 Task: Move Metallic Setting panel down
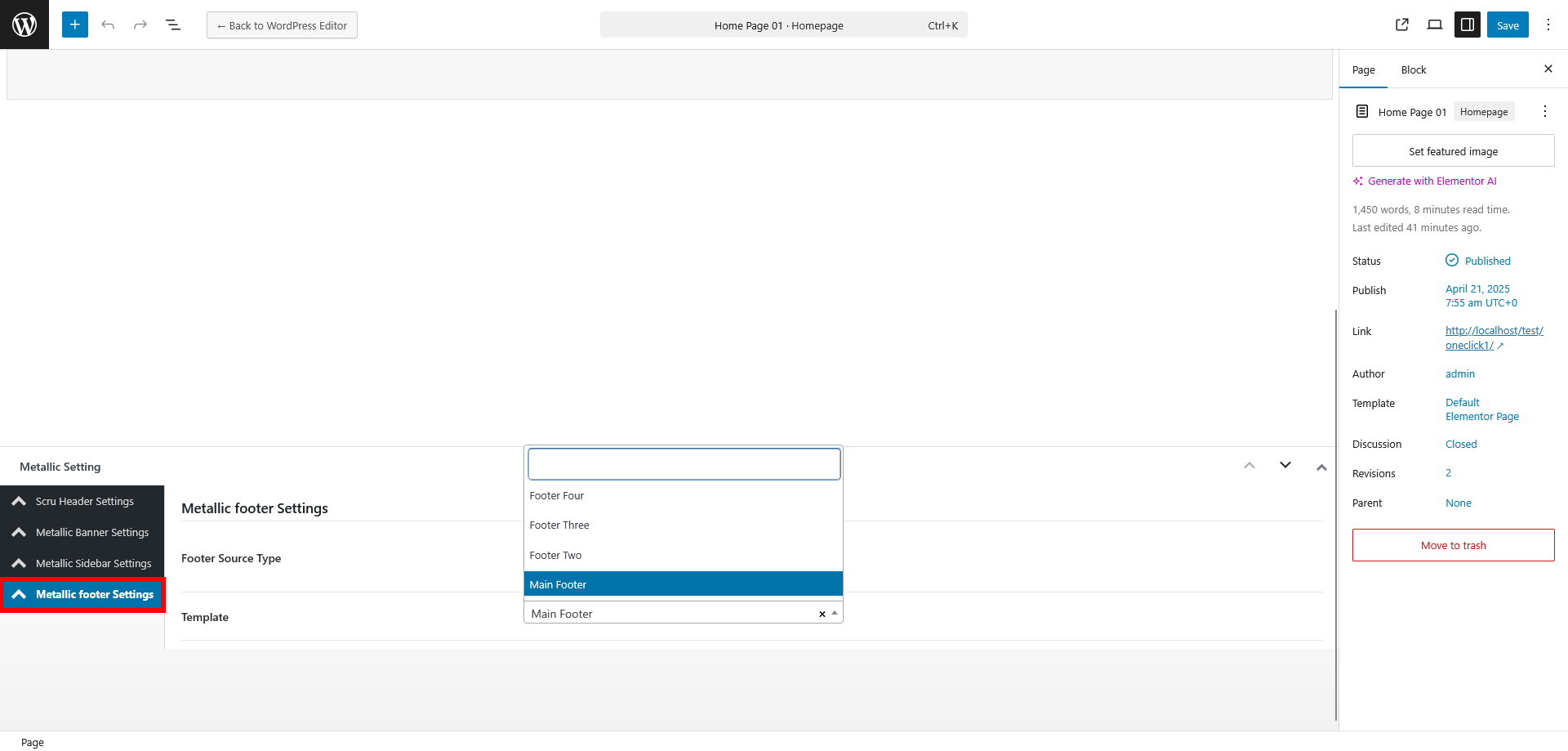click(1285, 466)
